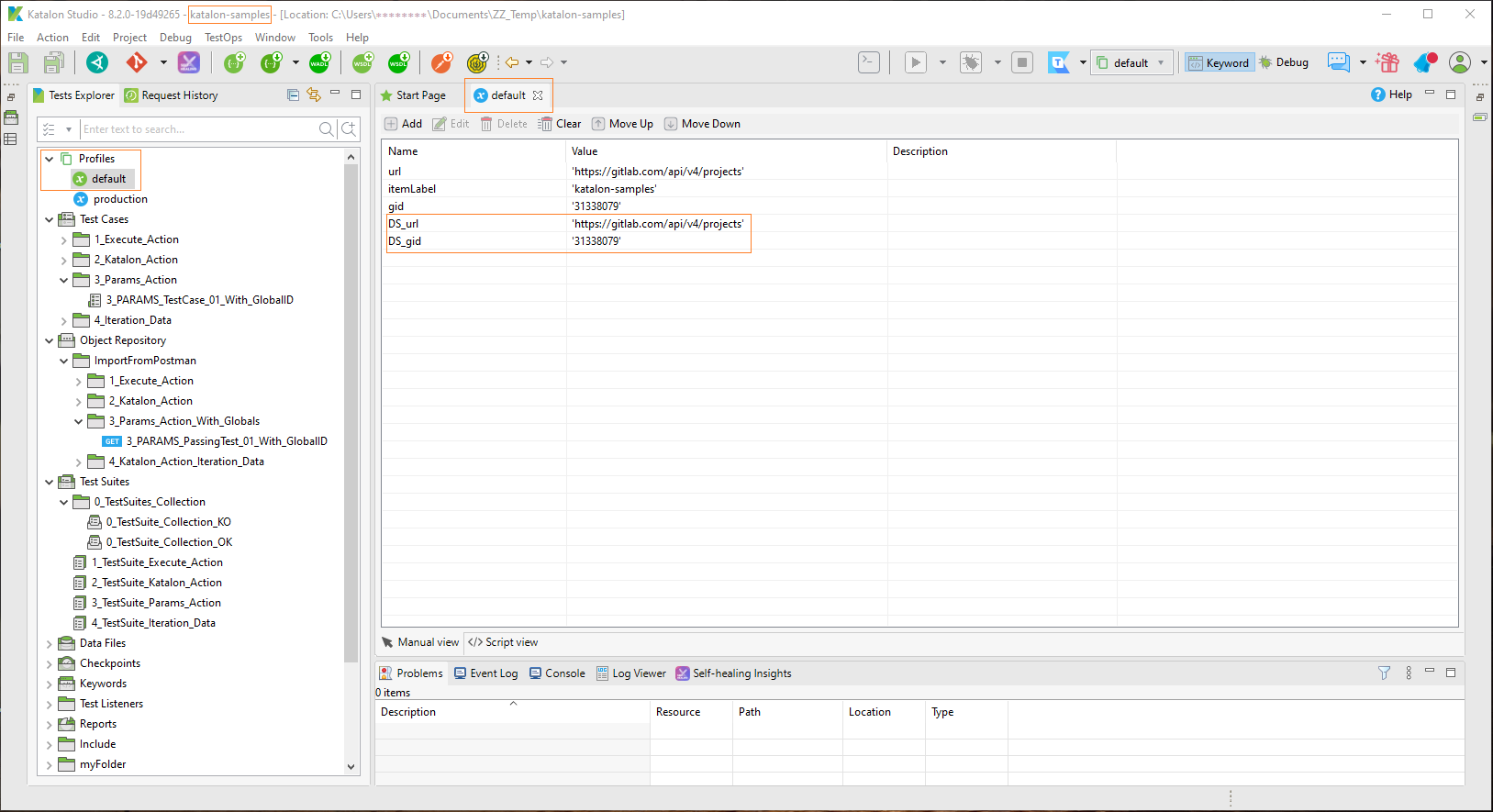The height and width of the screenshot is (812, 1493).
Task: Click the Run test play button
Action: [x=915, y=62]
